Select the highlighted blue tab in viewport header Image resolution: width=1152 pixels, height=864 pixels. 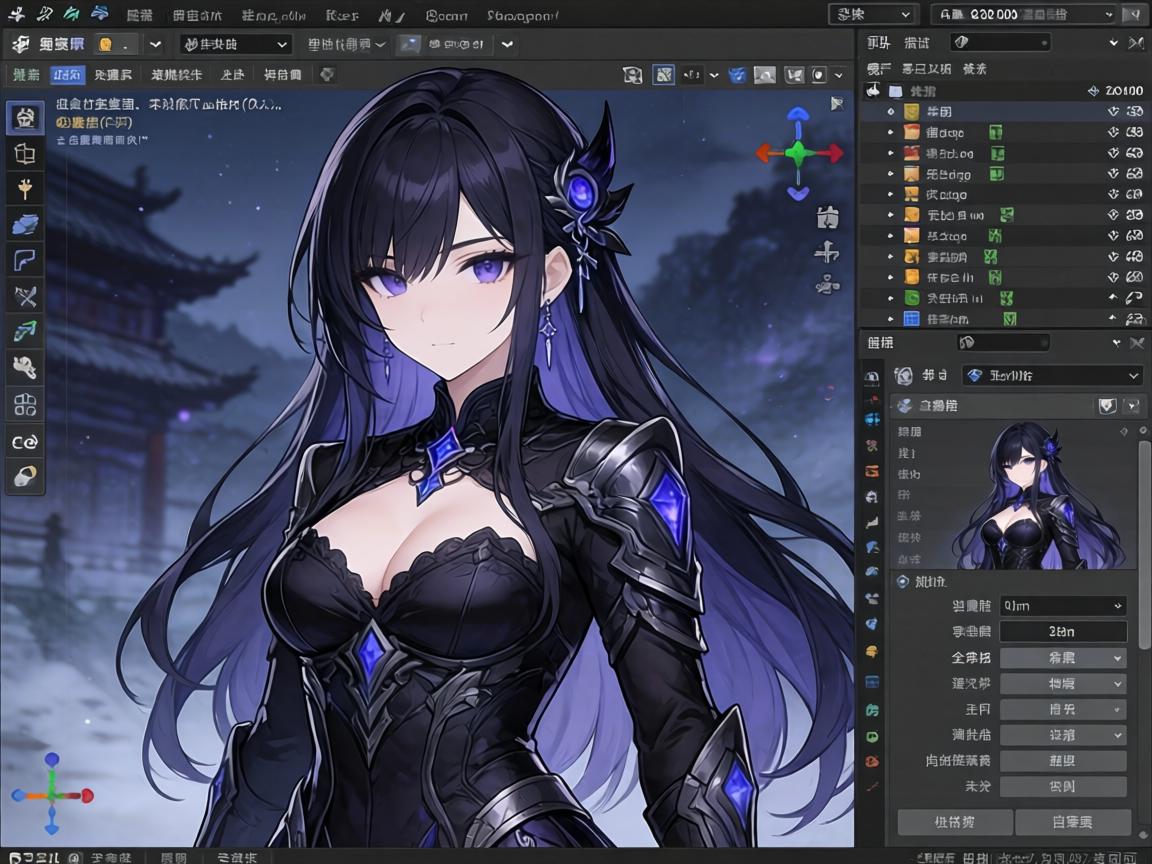point(67,75)
